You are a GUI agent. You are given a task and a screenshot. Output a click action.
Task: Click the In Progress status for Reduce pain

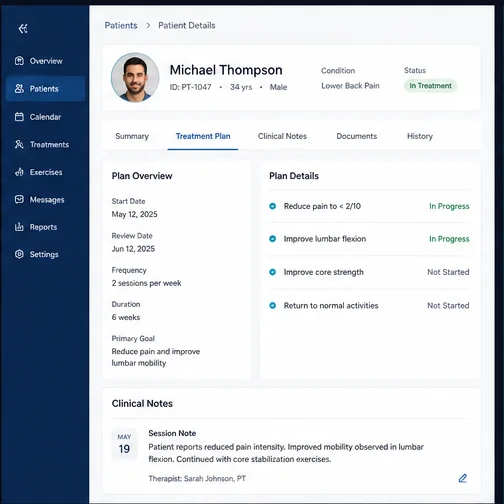point(449,206)
